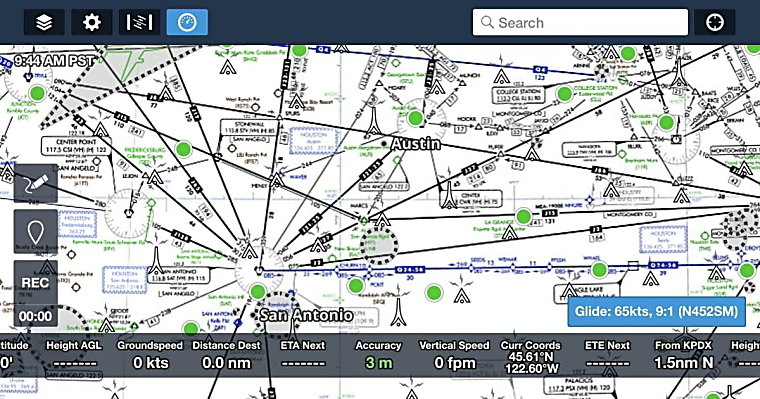The height and width of the screenshot is (399, 760).
Task: Tap the 9:44 AM PST clock label
Action: [54, 61]
